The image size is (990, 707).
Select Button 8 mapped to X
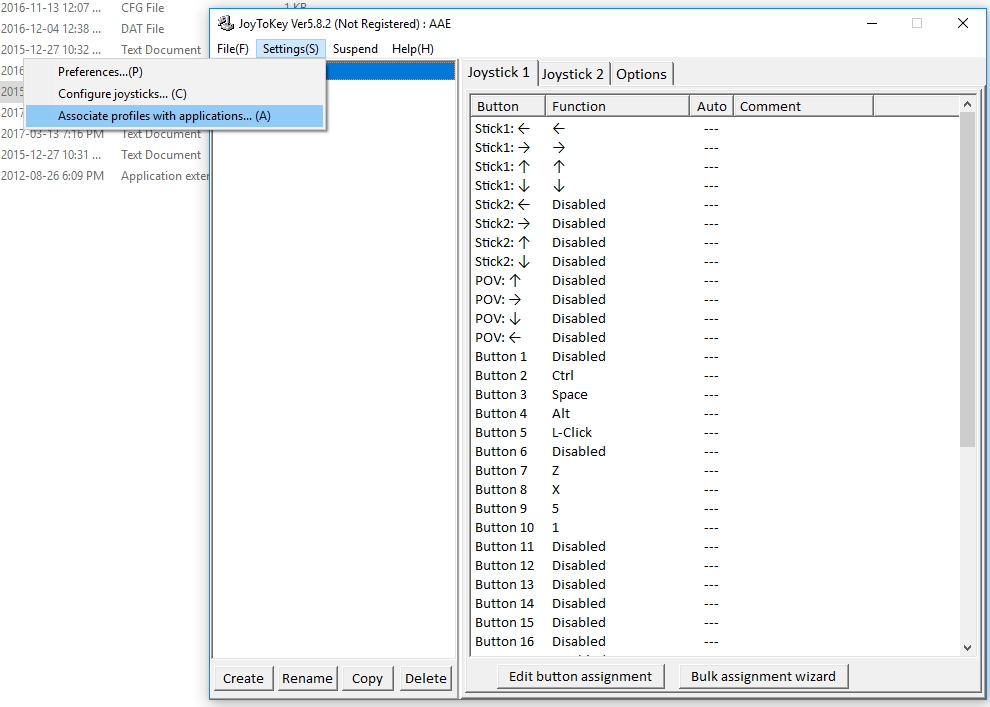pyautogui.click(x=715, y=489)
